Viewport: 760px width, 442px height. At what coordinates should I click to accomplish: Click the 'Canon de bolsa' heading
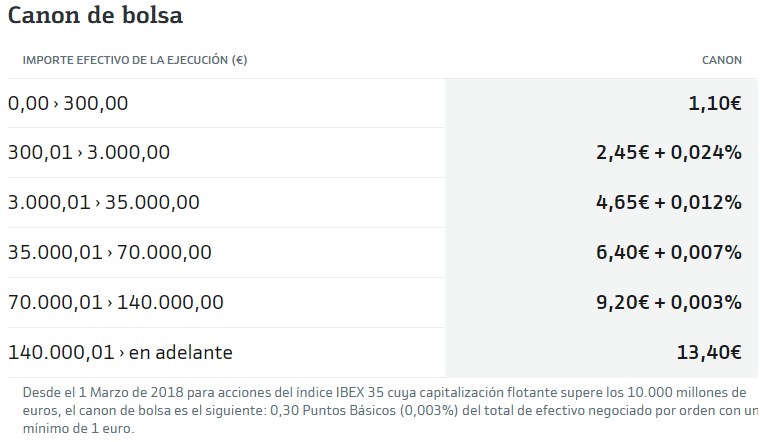[x=95, y=16]
